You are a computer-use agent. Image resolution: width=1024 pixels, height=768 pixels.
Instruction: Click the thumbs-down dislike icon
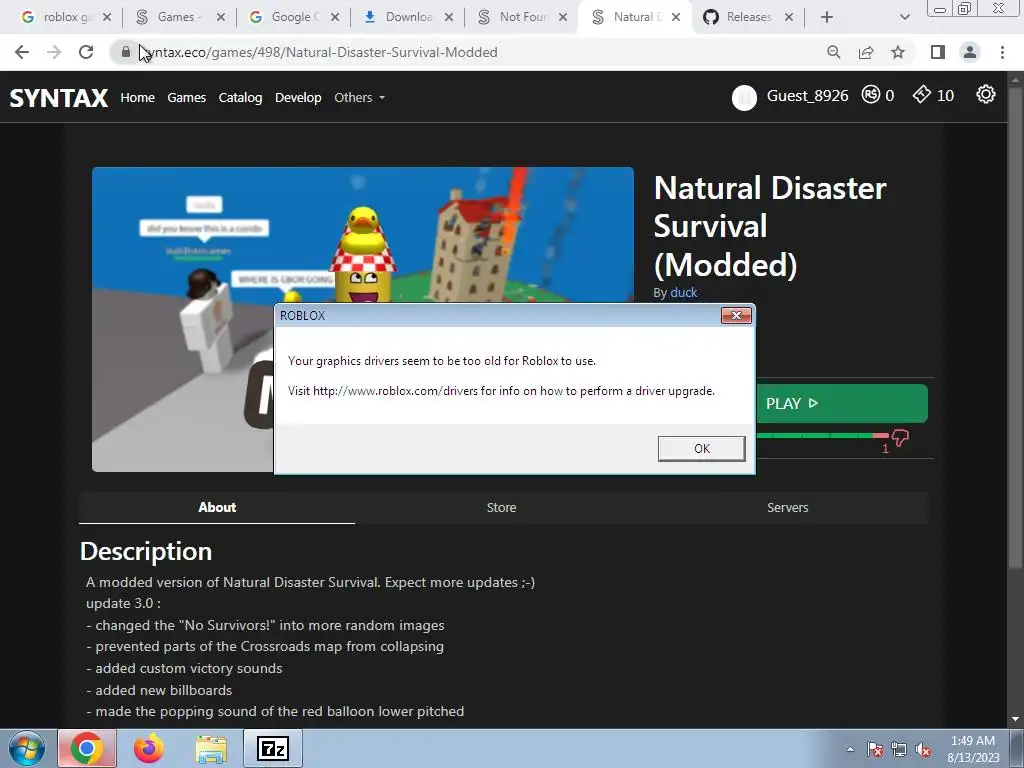(901, 438)
